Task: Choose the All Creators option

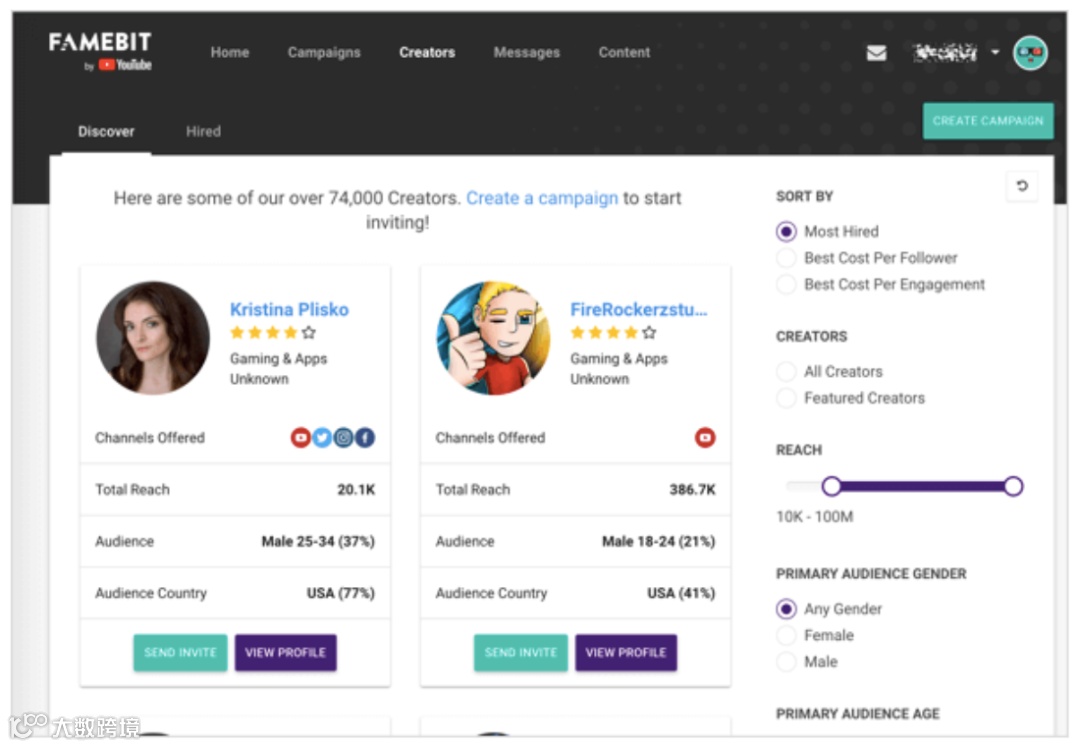Action: [786, 372]
